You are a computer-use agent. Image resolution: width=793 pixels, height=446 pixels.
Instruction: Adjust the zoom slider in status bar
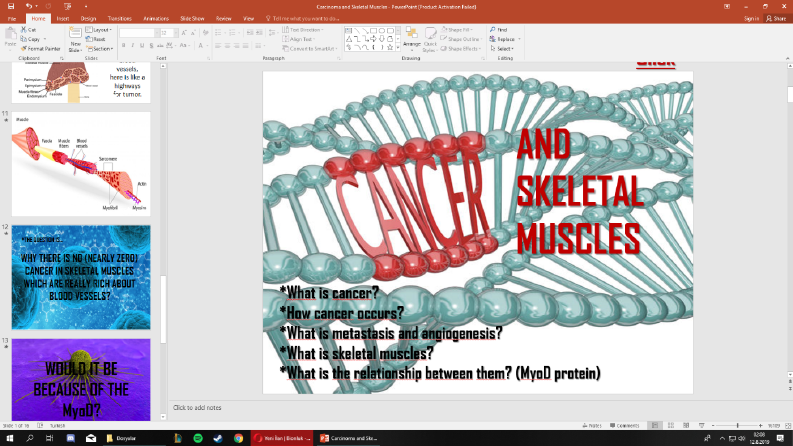click(x=737, y=426)
